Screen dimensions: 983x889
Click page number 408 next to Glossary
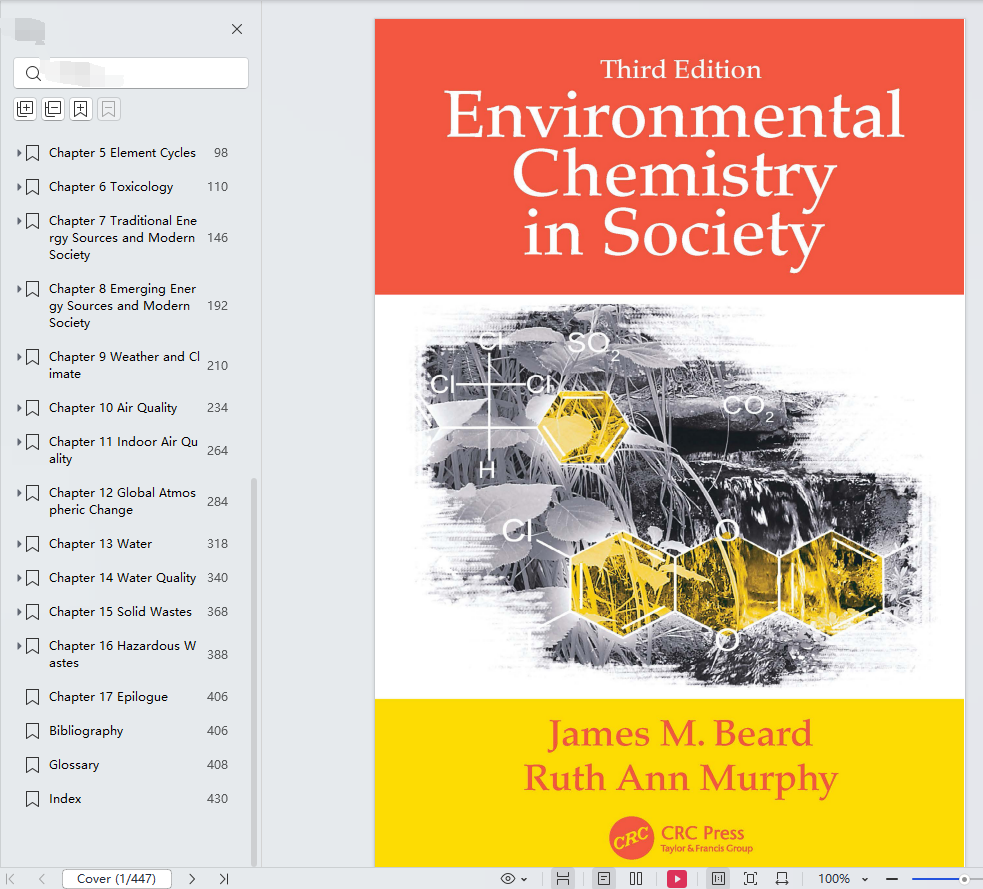(x=217, y=764)
